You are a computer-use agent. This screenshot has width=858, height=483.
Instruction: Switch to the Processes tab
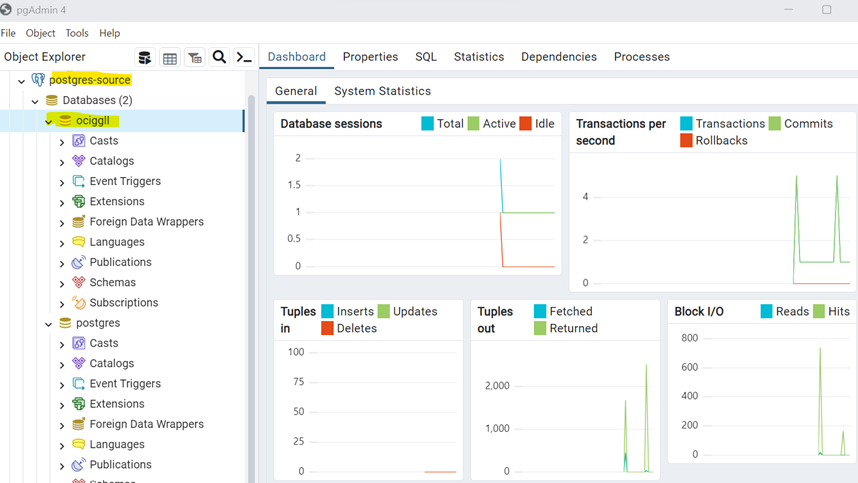[642, 57]
